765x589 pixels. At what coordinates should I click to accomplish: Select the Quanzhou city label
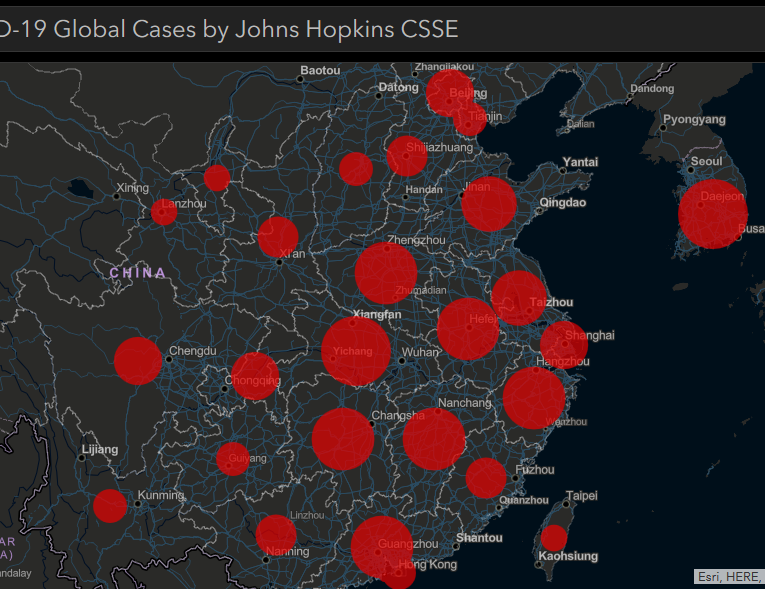point(523,500)
